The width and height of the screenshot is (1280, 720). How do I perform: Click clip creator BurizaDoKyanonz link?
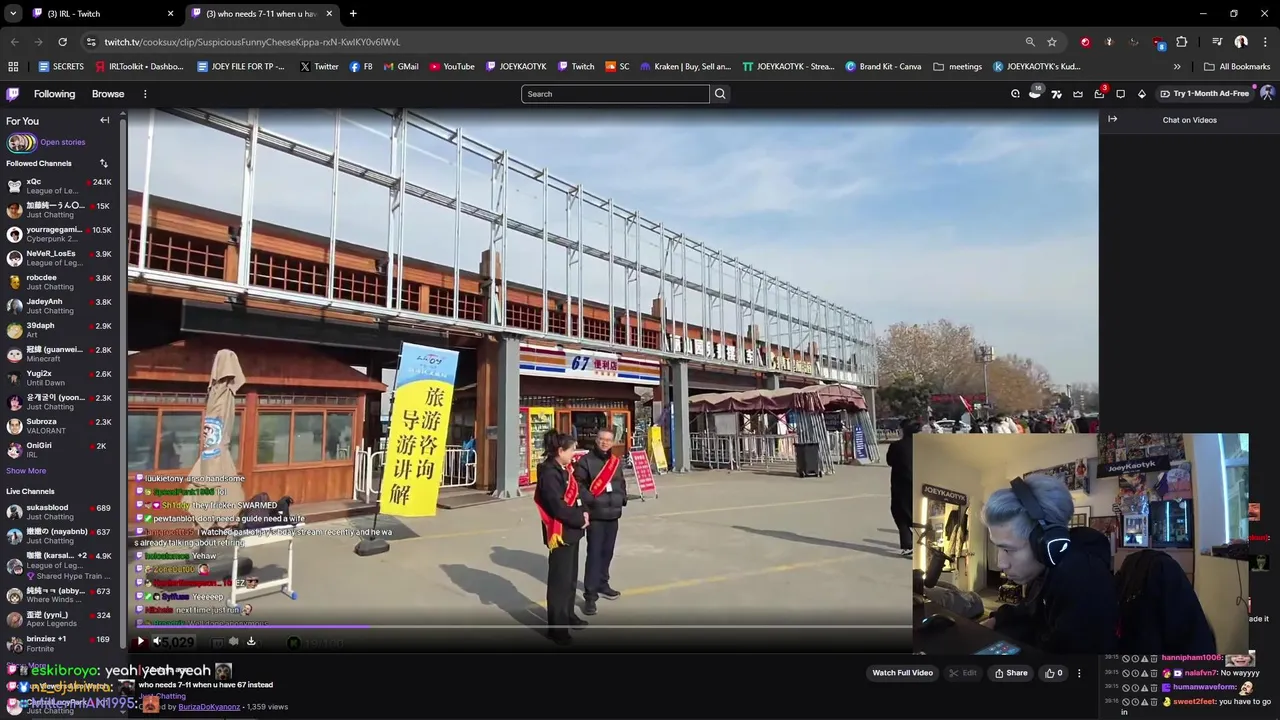tap(210, 707)
